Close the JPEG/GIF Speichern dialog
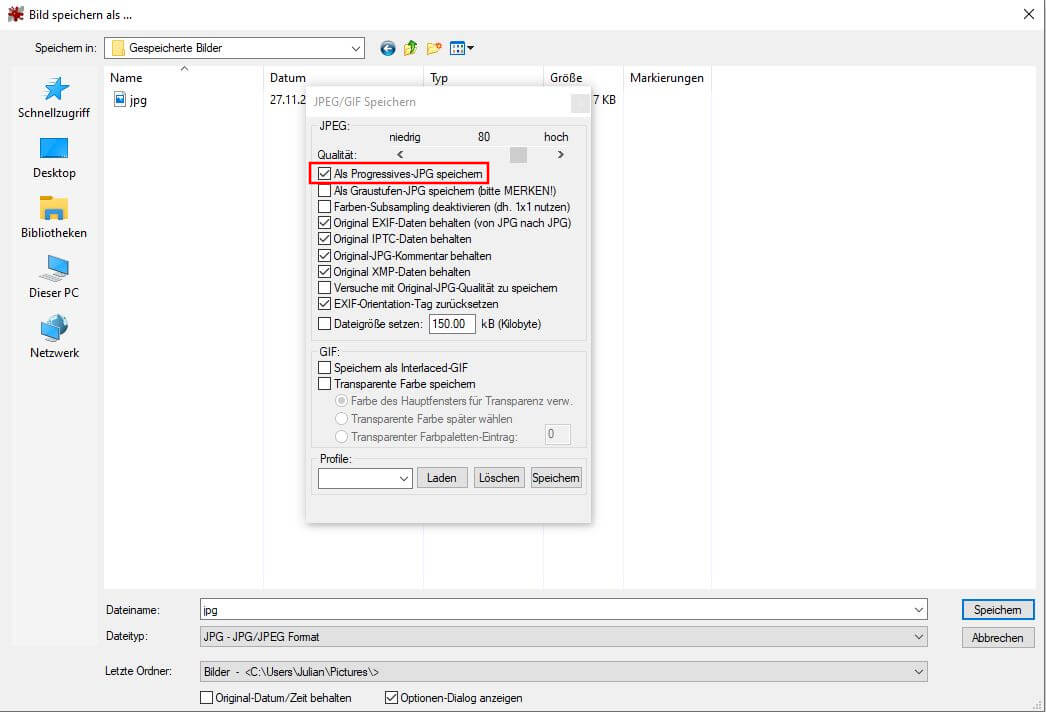 pos(580,103)
